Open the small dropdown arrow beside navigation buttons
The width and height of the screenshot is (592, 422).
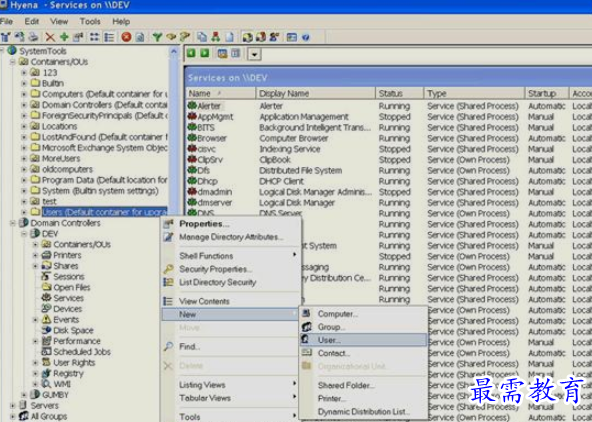254,54
